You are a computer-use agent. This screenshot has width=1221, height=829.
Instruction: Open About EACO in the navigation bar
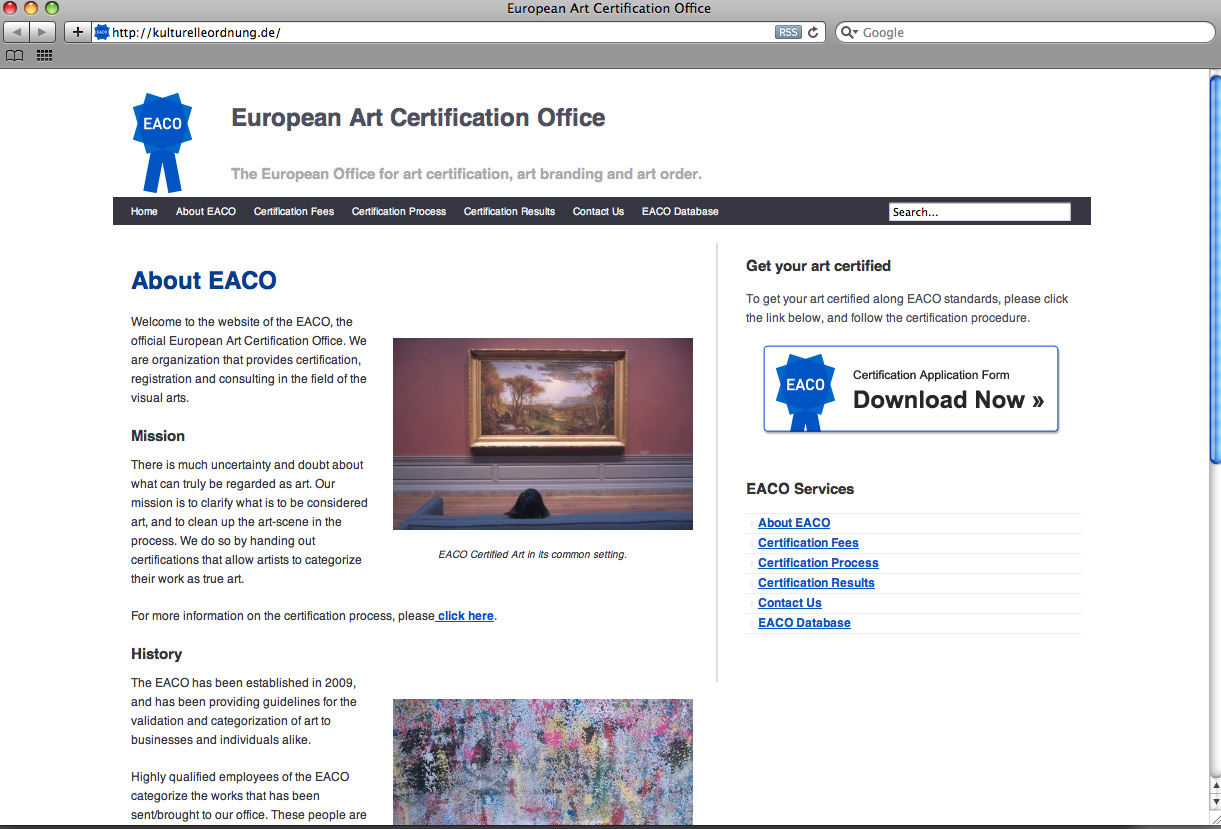click(206, 211)
